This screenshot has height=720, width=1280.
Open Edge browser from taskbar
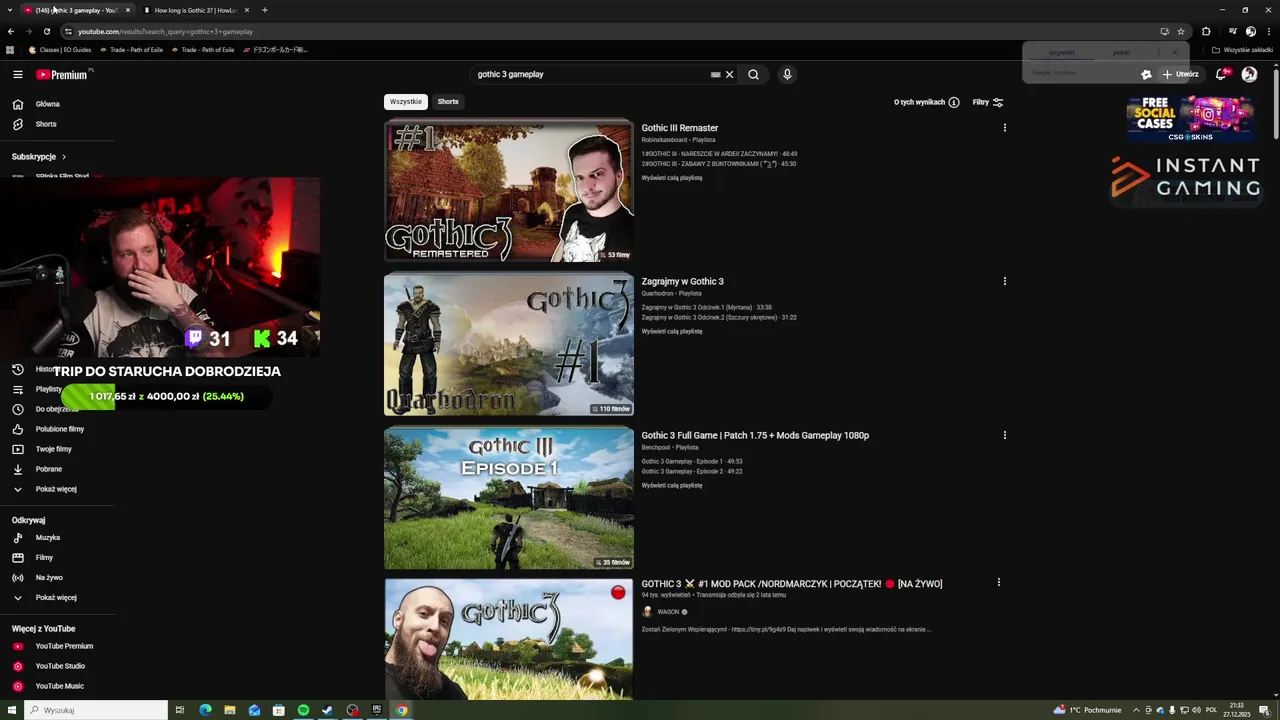[x=205, y=710]
